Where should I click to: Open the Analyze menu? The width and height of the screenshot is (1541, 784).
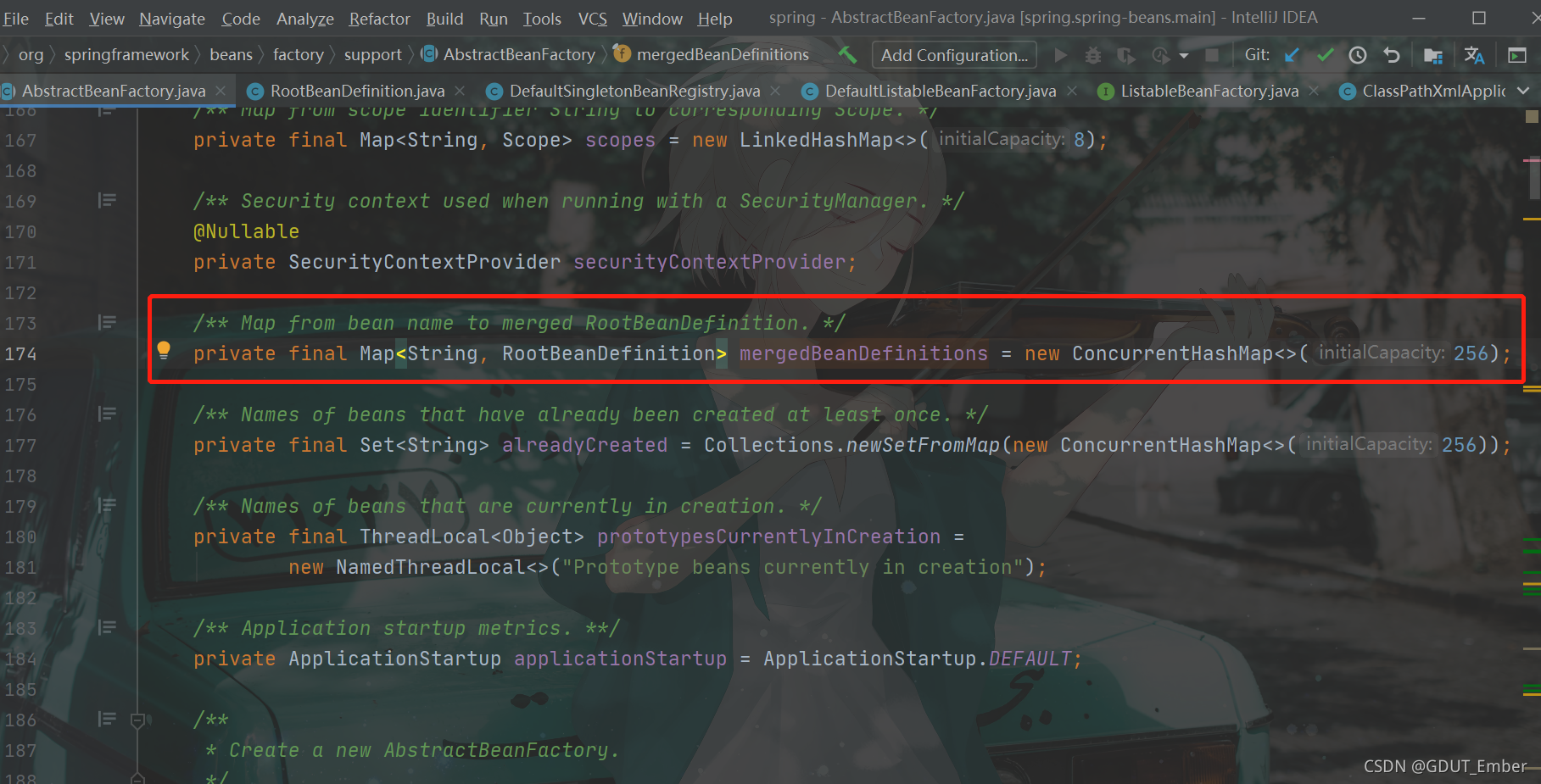pyautogui.click(x=305, y=18)
